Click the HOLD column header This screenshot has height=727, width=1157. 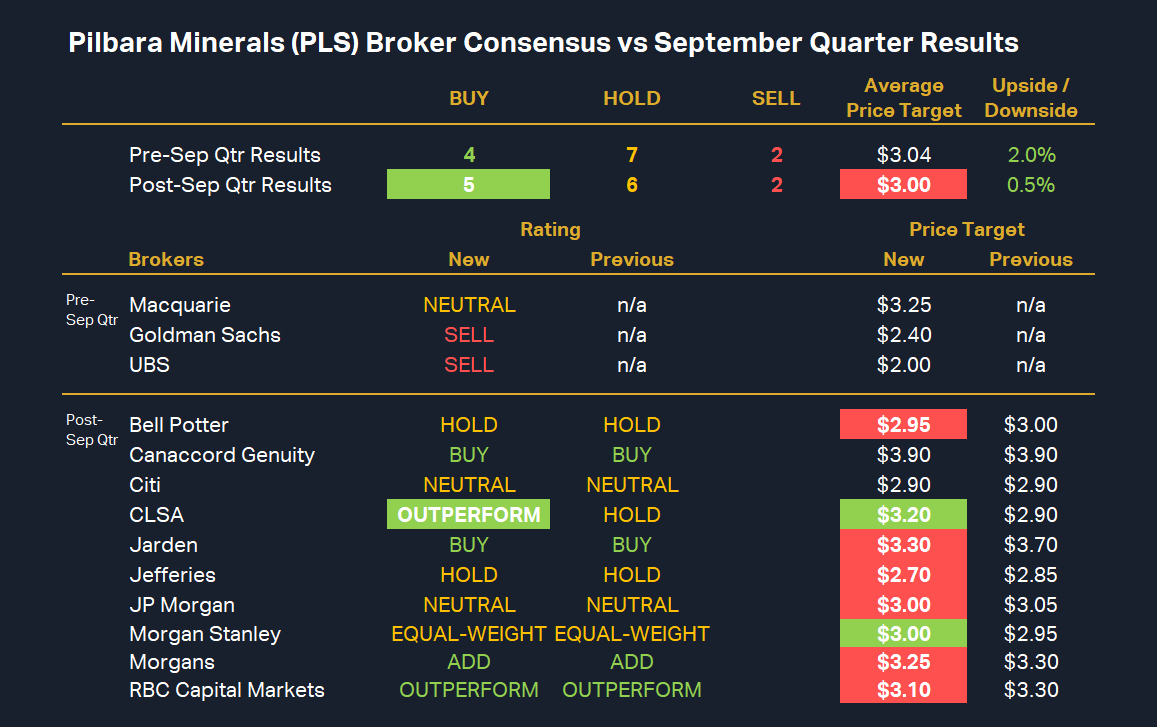coord(631,98)
